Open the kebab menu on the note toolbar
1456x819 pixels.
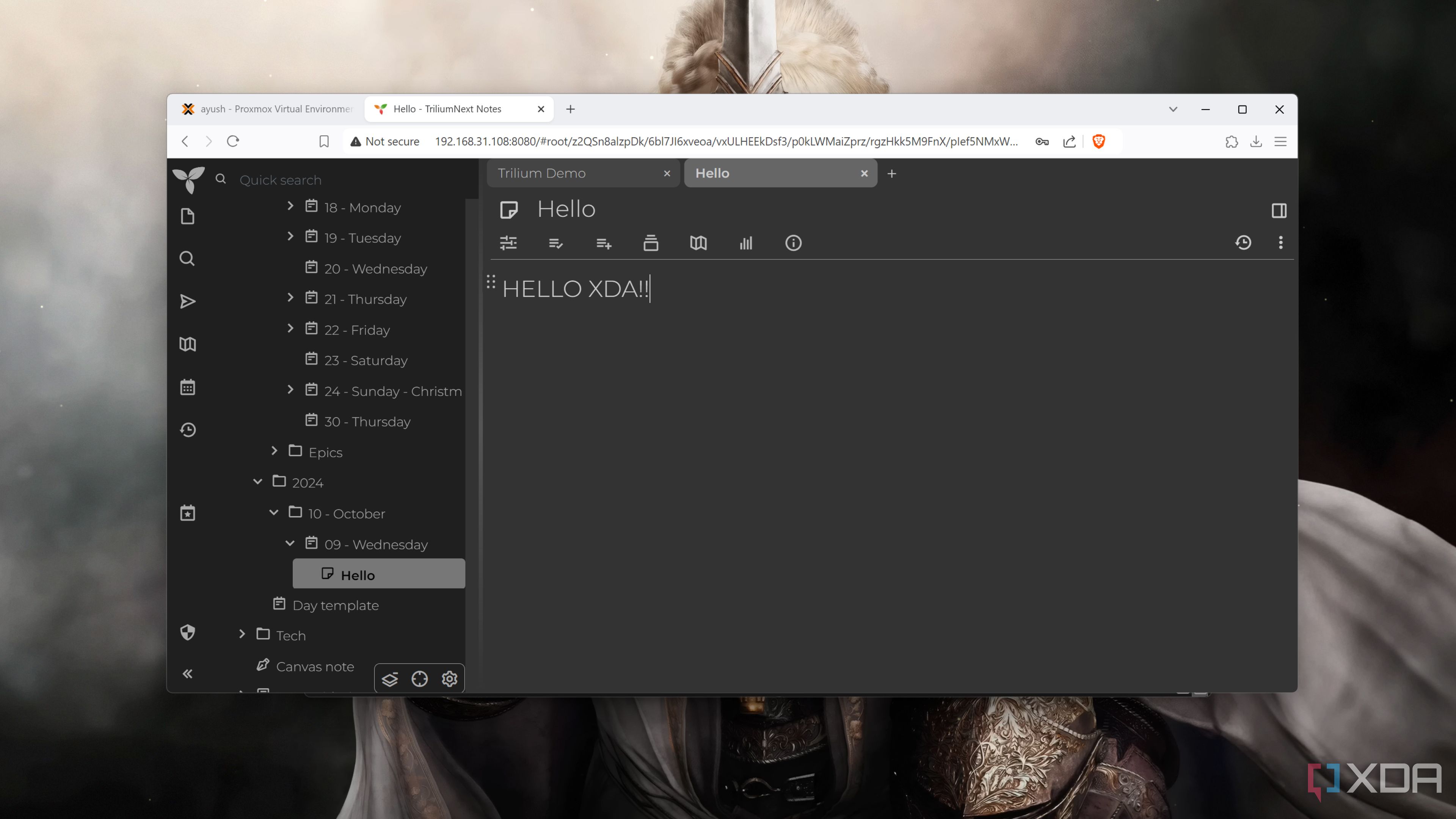point(1281,243)
